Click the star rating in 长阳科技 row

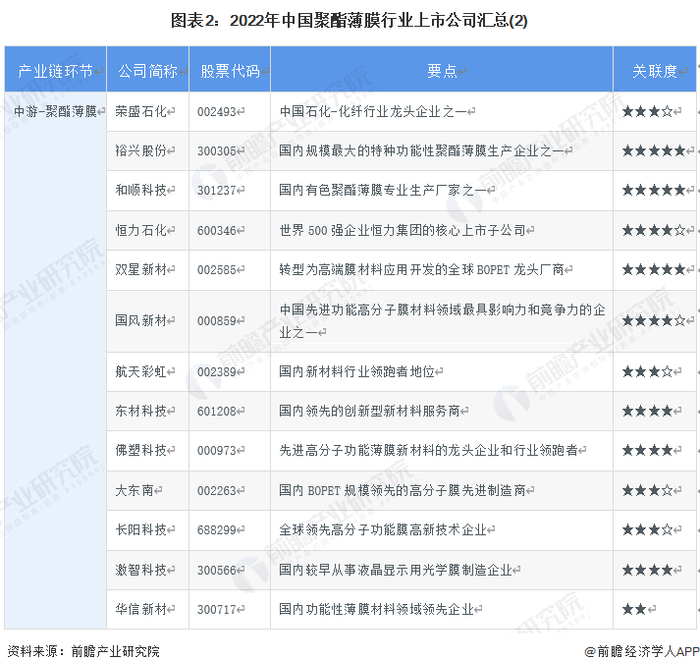[647, 530]
